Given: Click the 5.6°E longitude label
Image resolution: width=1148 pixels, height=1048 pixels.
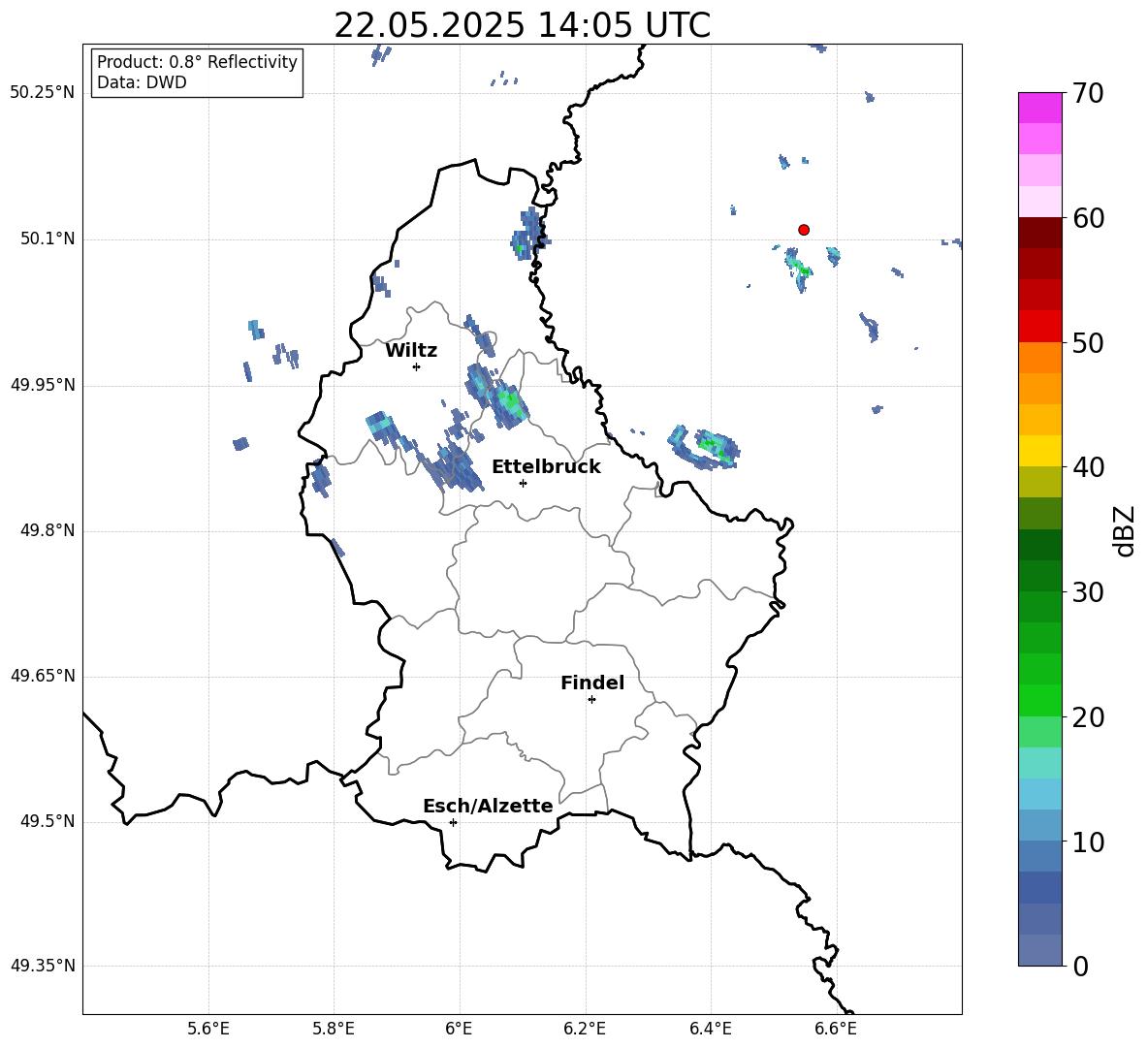Looking at the screenshot, I should coord(208,1029).
